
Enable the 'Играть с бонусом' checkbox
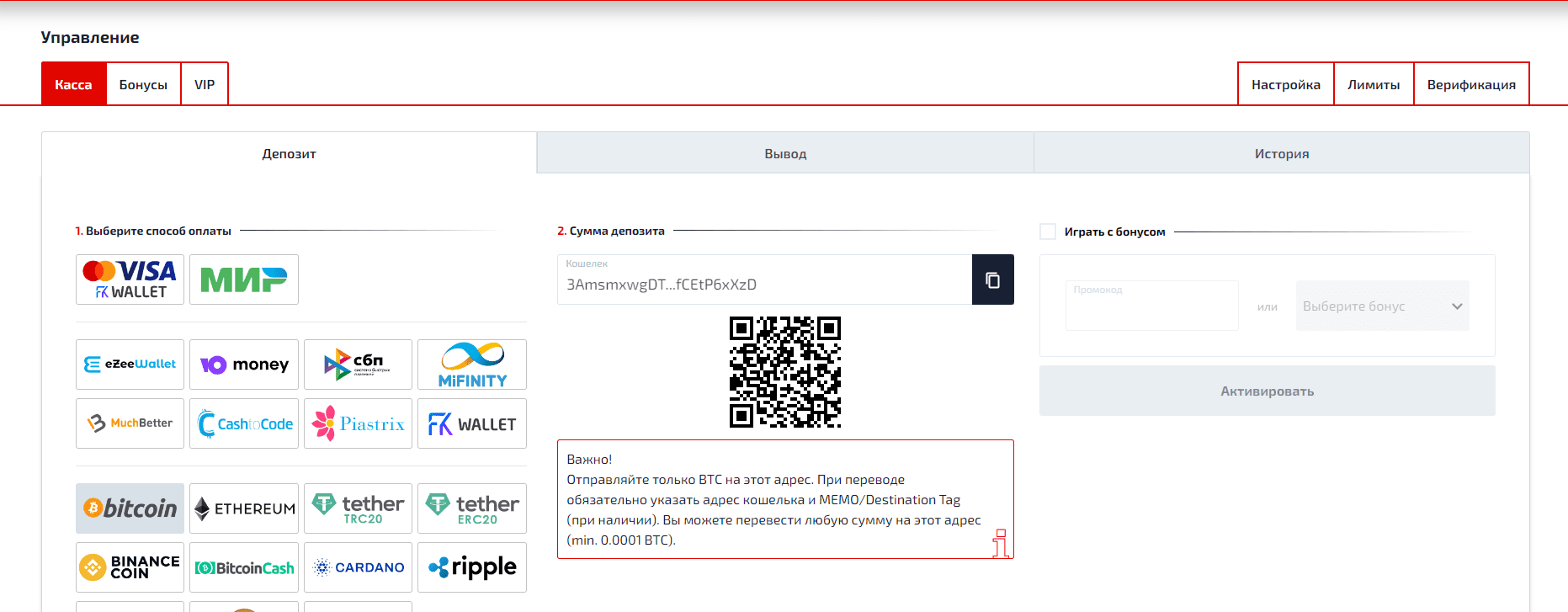[1048, 231]
